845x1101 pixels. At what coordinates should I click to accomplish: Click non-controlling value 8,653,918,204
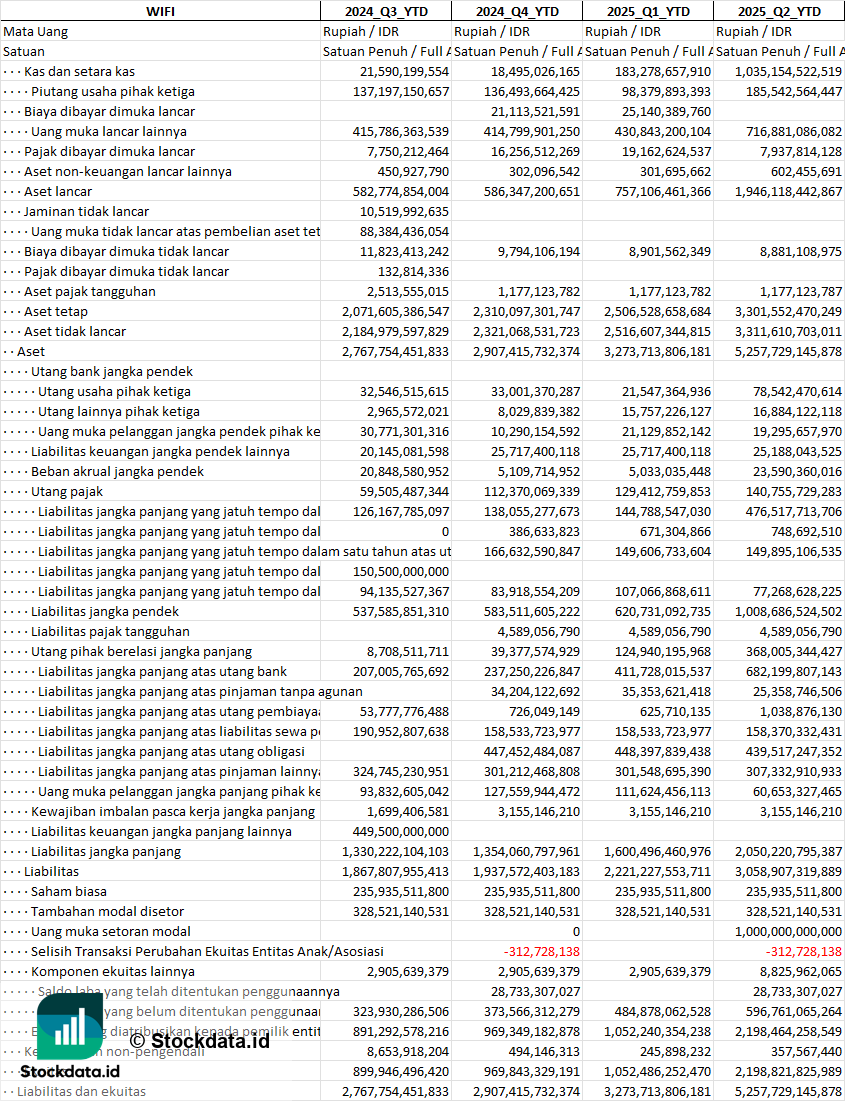(x=407, y=1052)
